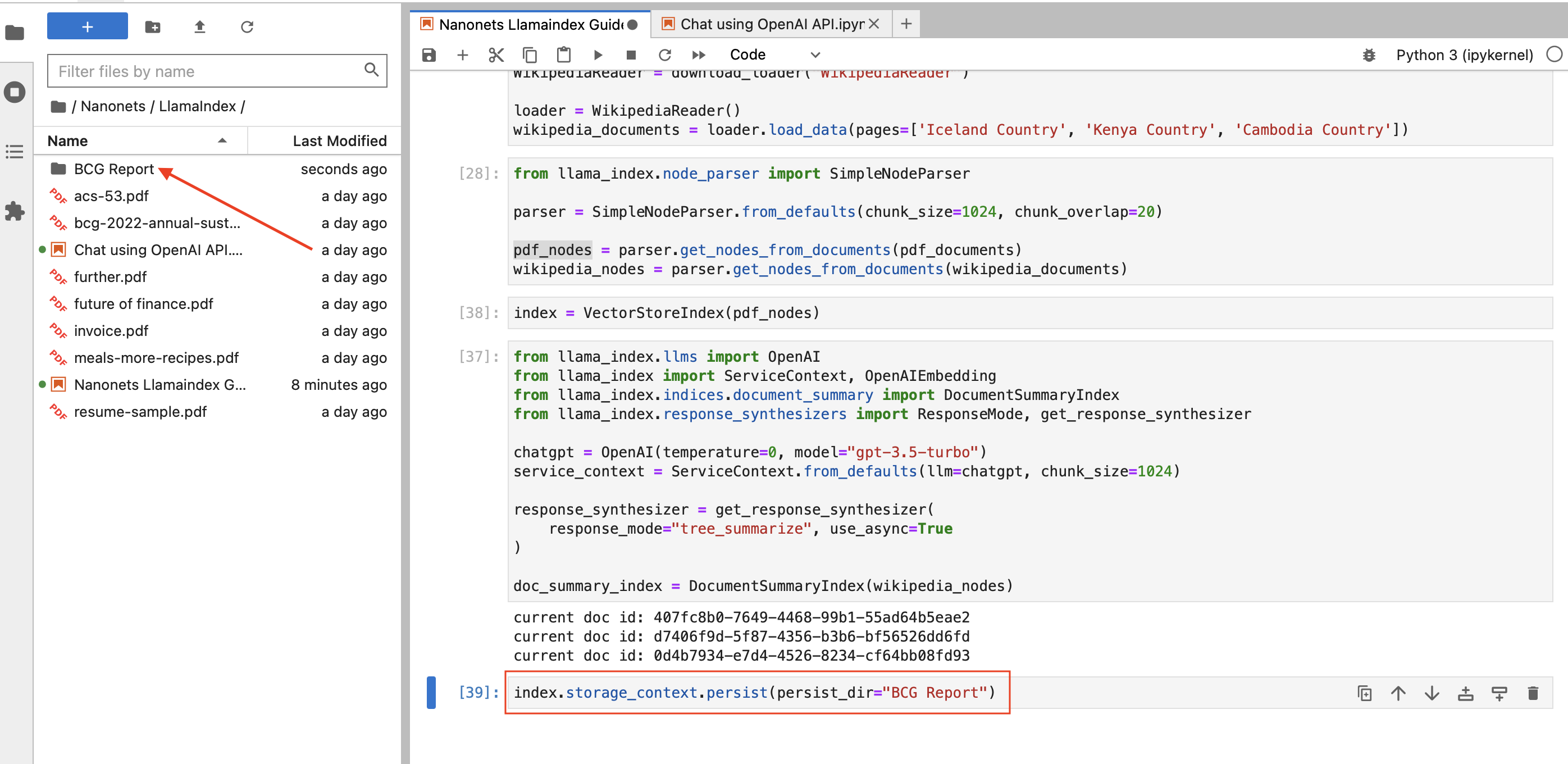
Task: Click the upload files icon
Action: (200, 27)
